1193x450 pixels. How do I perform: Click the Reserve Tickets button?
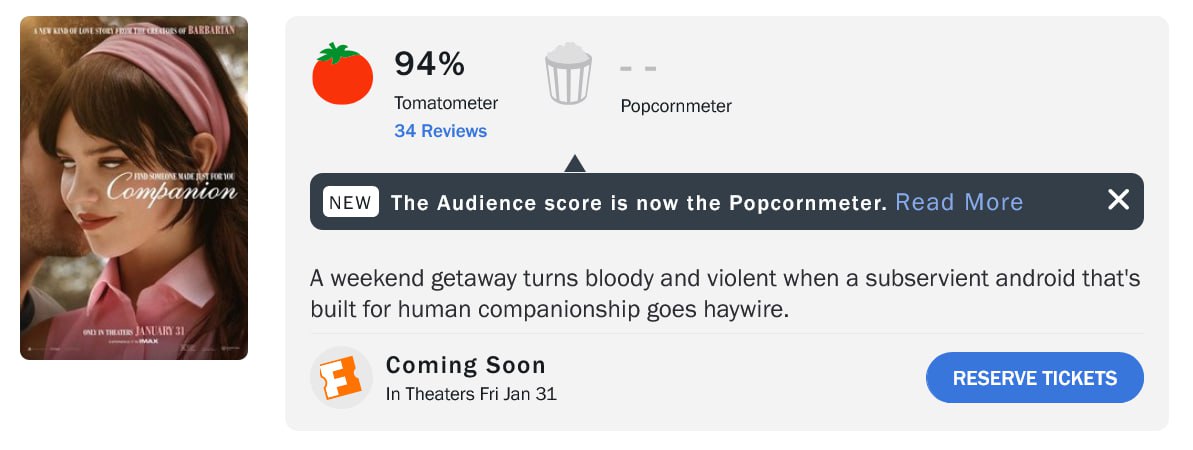click(1035, 378)
